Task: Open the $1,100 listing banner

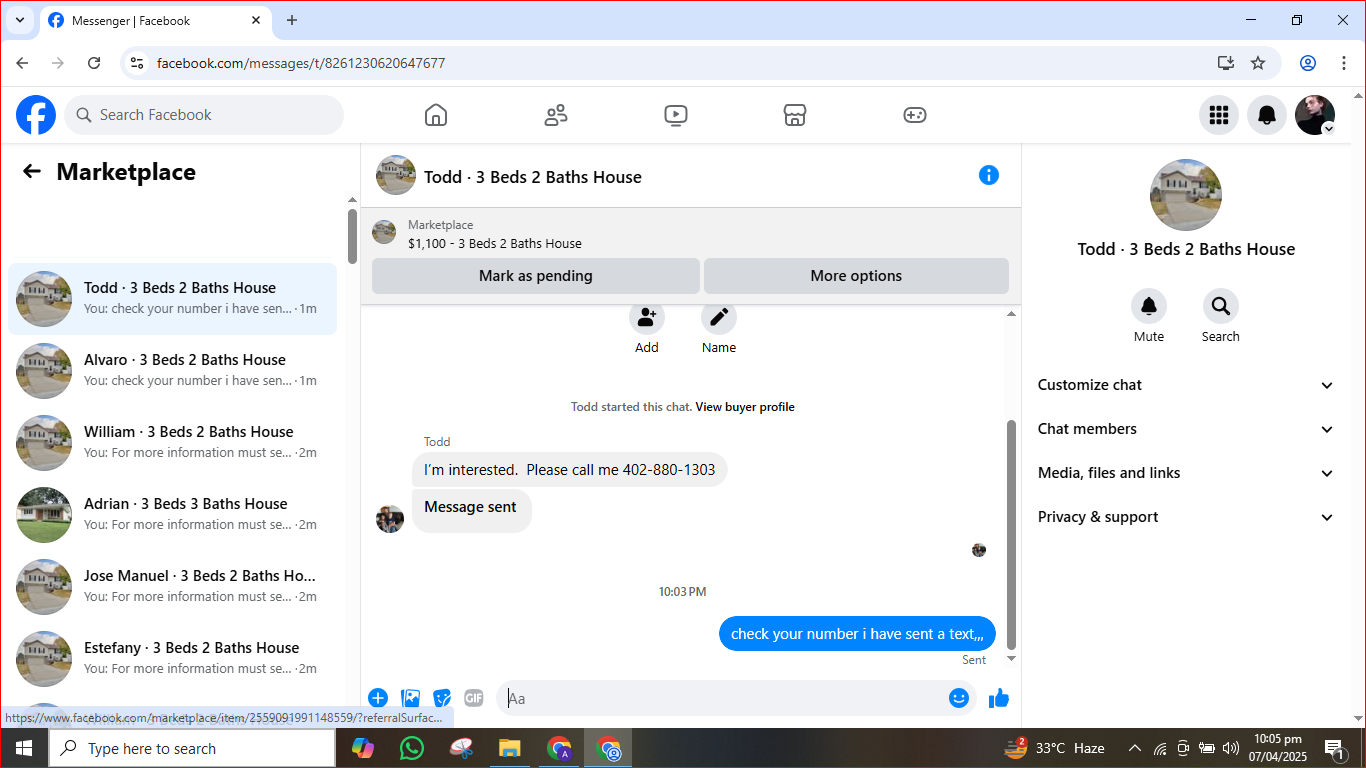Action: (690, 234)
